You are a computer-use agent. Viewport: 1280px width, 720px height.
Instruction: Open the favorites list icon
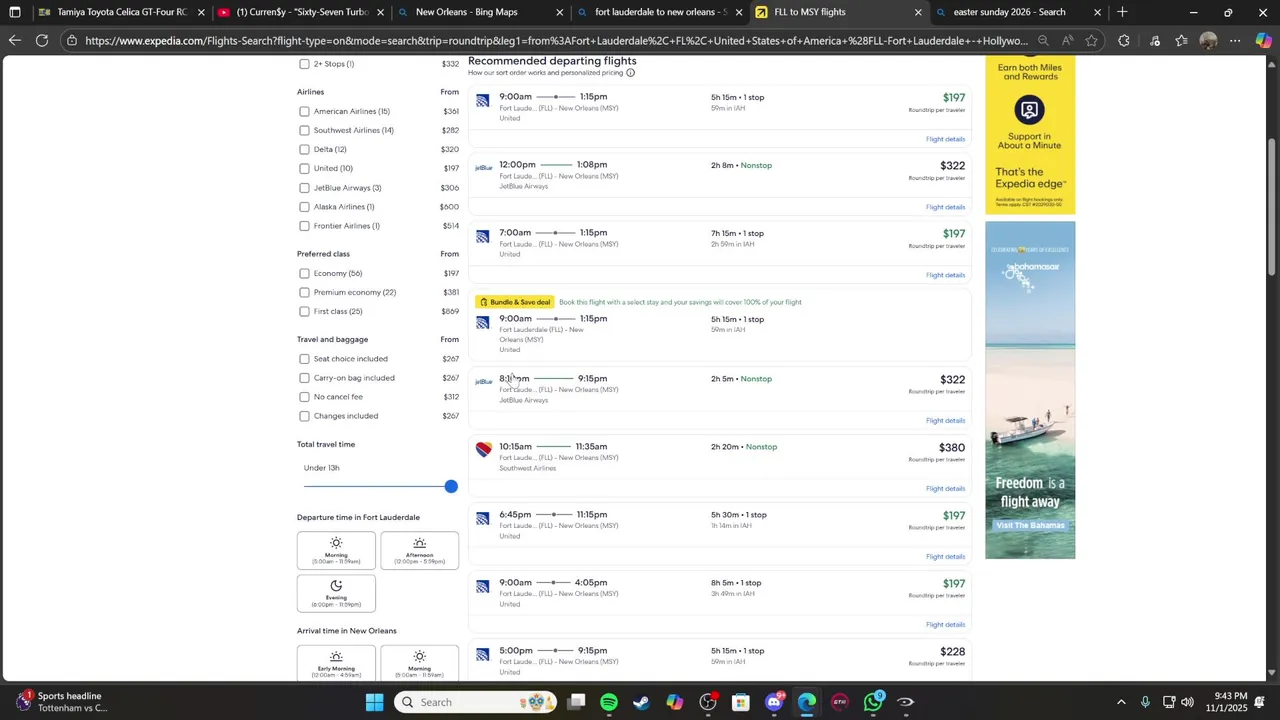(x=1181, y=41)
